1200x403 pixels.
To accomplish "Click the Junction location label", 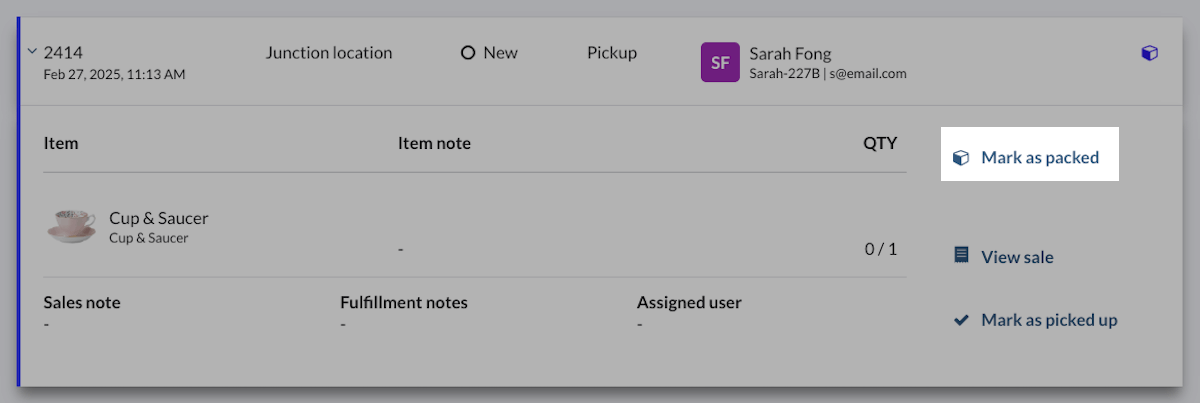I will tap(328, 53).
